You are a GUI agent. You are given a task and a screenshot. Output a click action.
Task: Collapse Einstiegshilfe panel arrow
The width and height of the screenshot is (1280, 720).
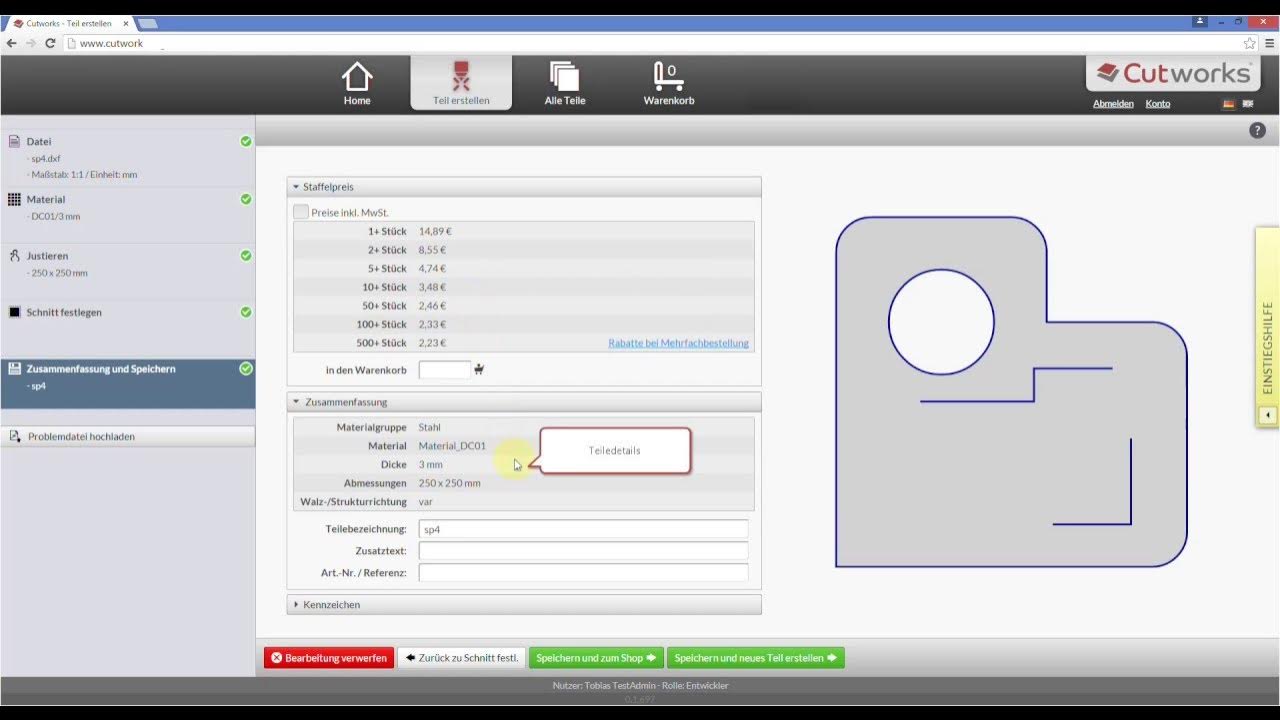click(x=1268, y=415)
